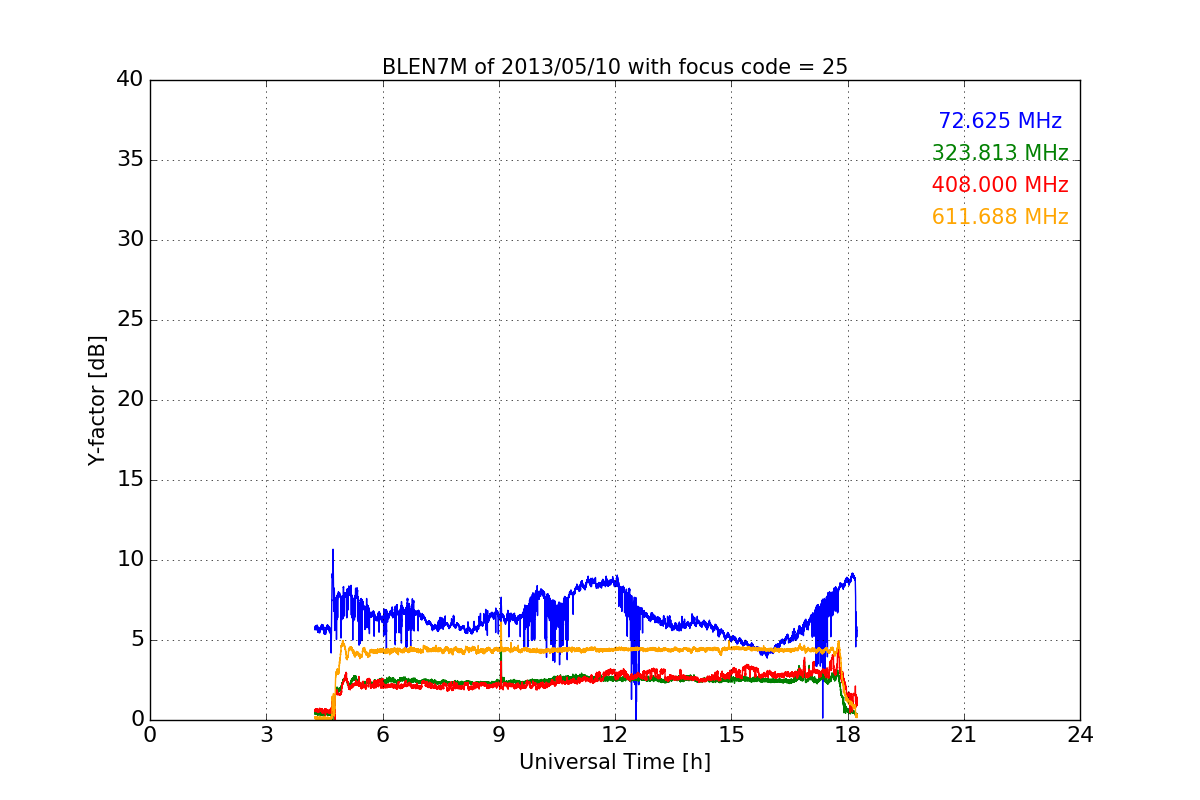Click the x-axis tick label 12
The width and height of the screenshot is (1200, 800).
point(615,734)
